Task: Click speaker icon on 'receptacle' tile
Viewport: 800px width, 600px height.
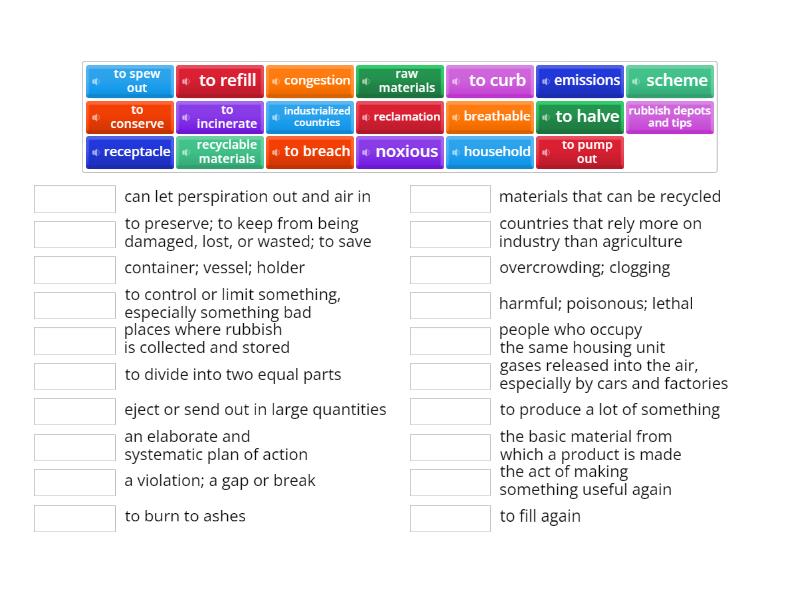Action: (96, 152)
